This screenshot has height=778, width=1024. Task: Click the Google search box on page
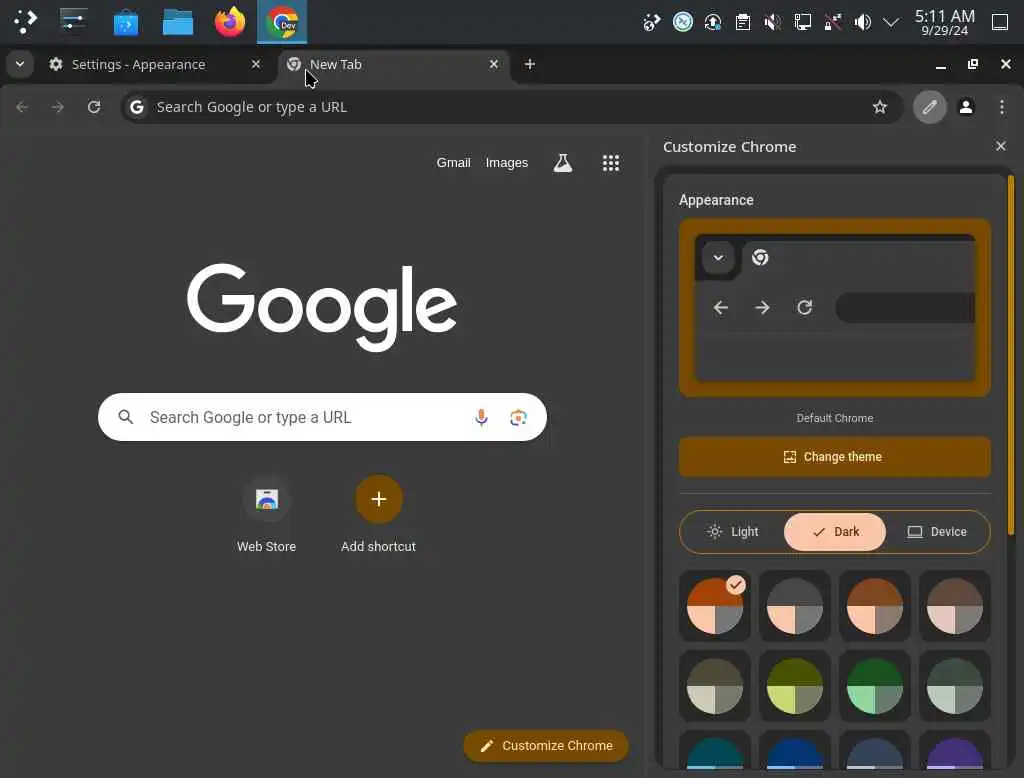(322, 417)
